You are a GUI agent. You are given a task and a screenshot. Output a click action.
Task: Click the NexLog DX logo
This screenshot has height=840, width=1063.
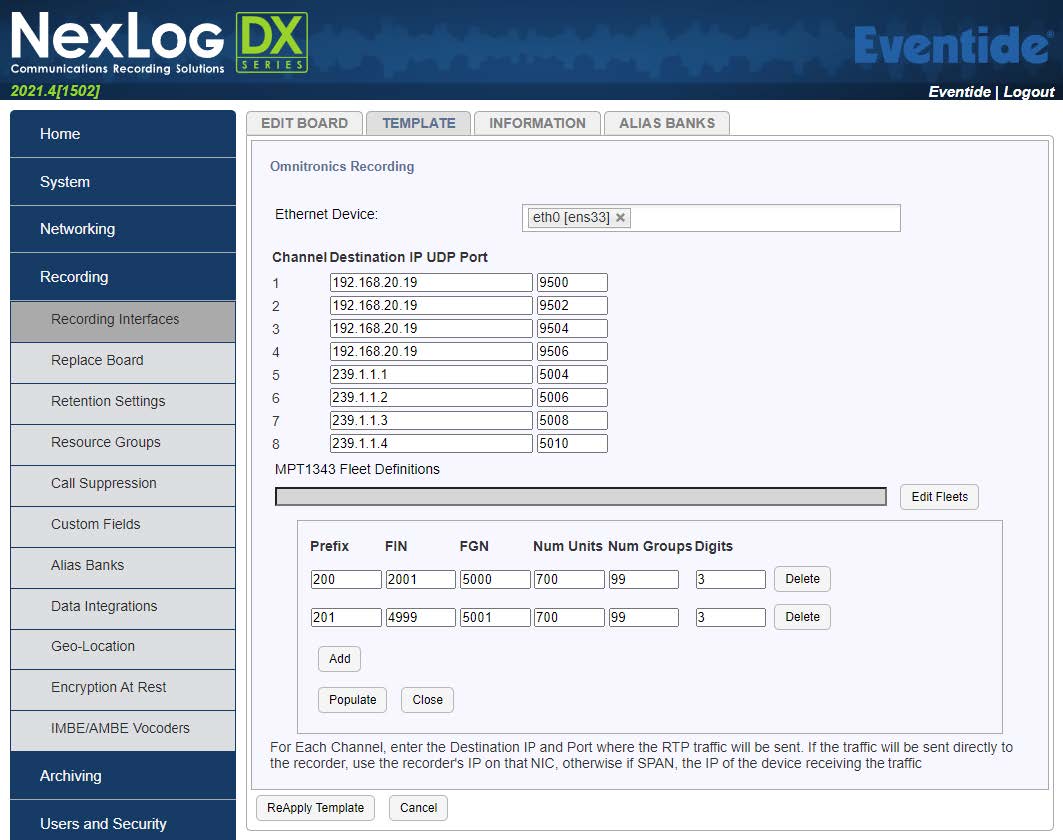[x=160, y=45]
